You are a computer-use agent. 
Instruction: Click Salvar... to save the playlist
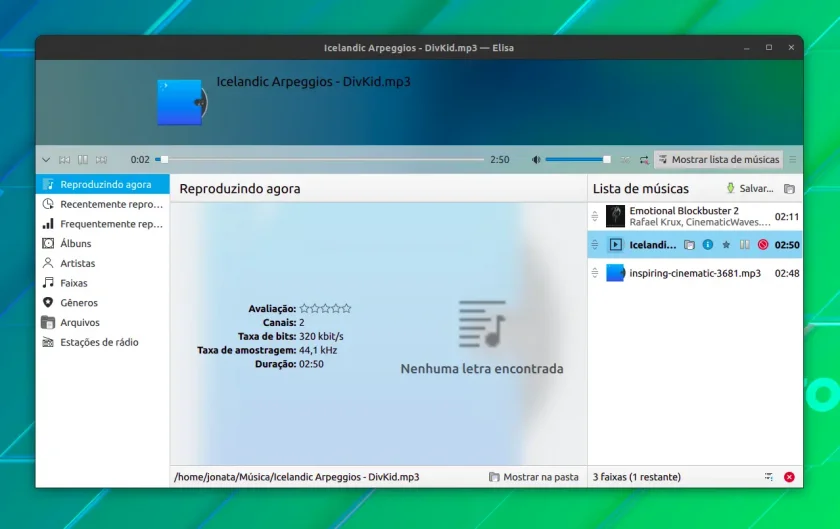pos(749,189)
